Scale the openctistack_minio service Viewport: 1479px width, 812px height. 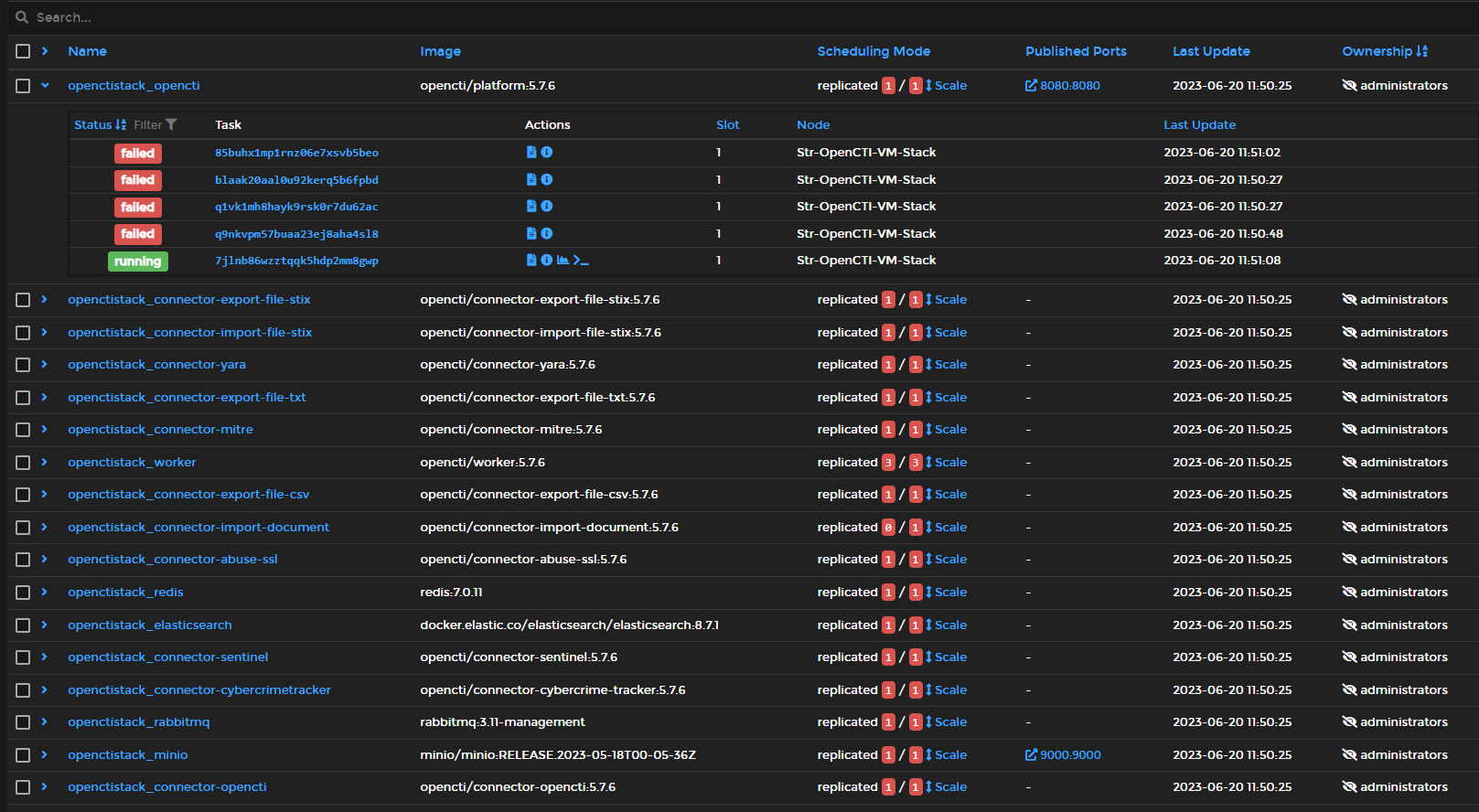[x=946, y=755]
